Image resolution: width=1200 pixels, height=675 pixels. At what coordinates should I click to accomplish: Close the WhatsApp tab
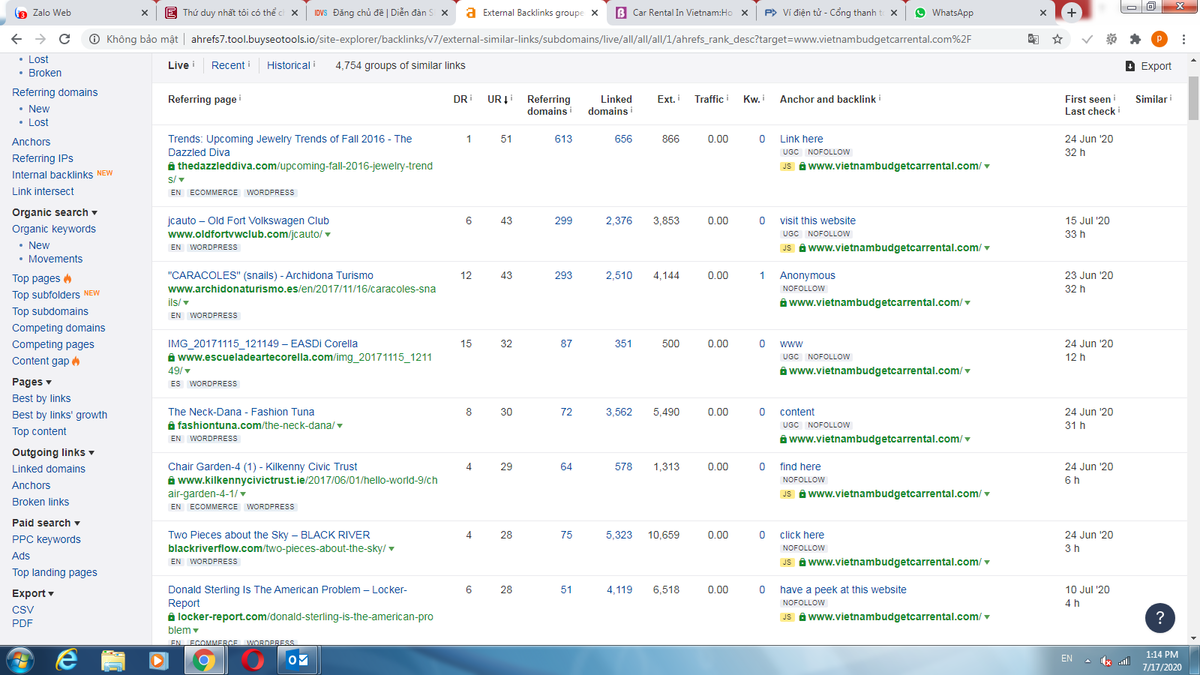tap(1044, 13)
